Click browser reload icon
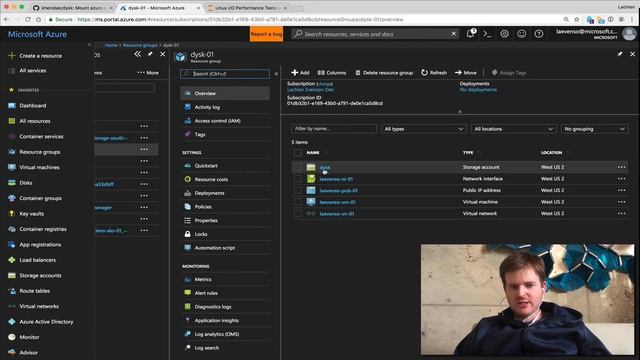The height and width of the screenshot is (360, 640). coord(27,19)
